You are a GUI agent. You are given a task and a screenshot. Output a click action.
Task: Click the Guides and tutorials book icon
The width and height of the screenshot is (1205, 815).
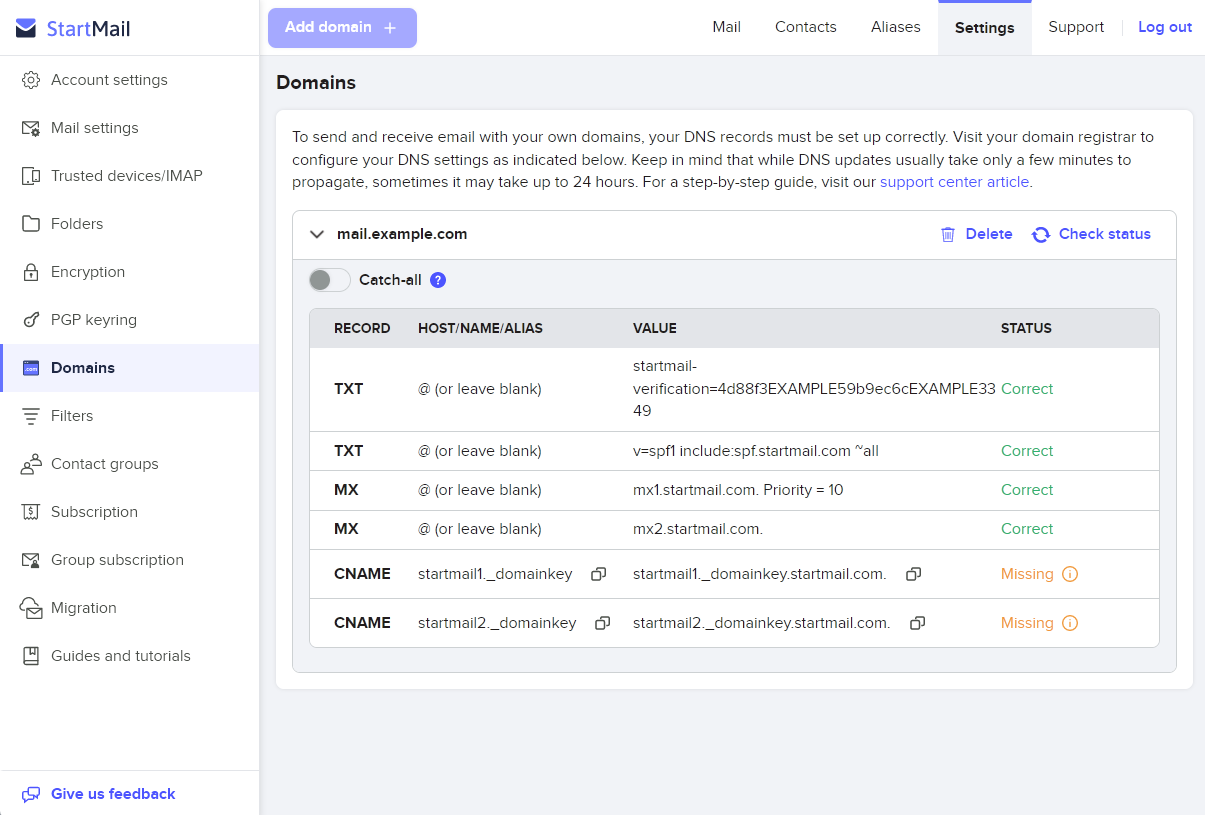pyautogui.click(x=31, y=656)
